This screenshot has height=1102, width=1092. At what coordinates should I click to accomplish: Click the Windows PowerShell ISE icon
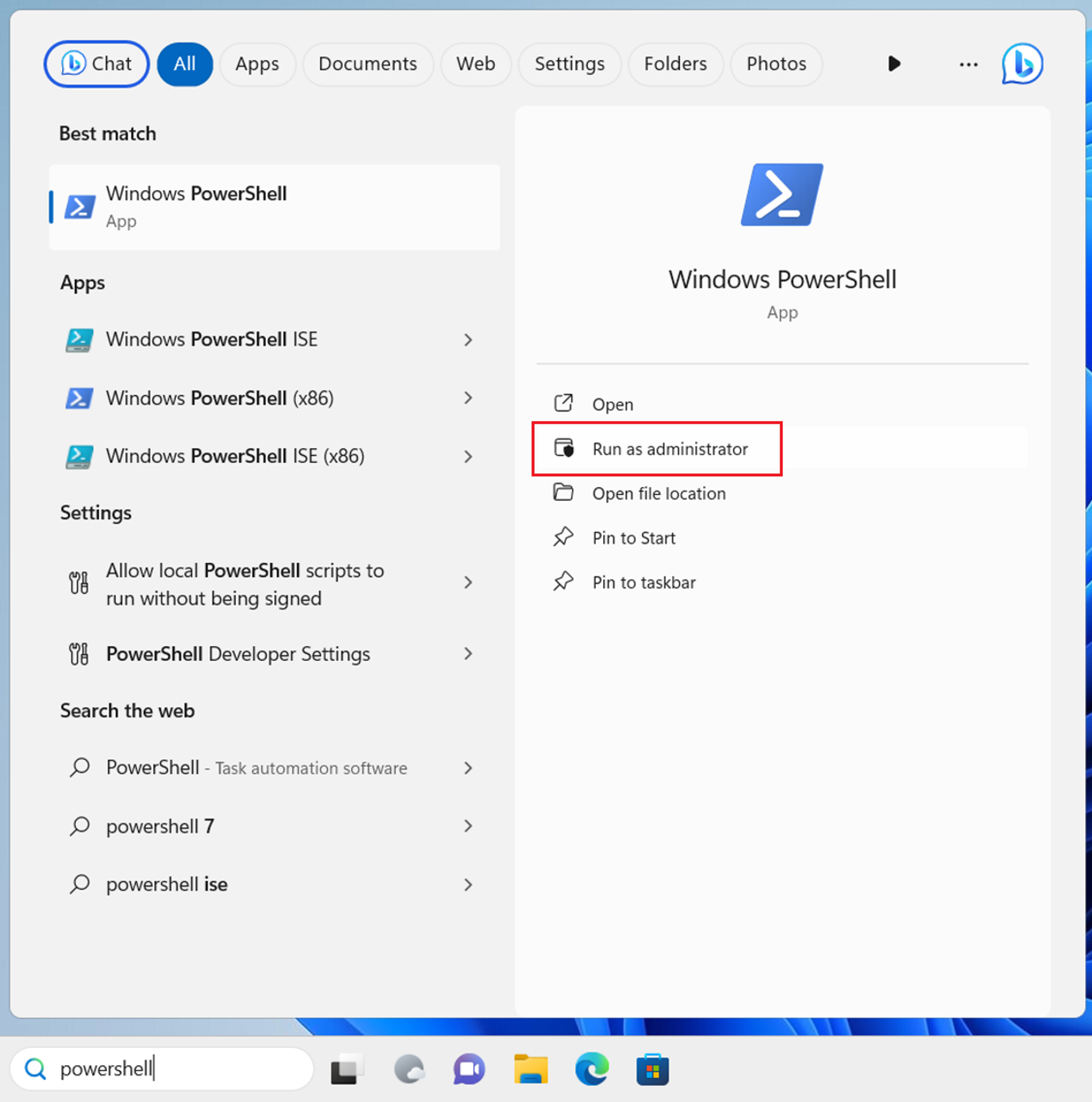[x=79, y=340]
